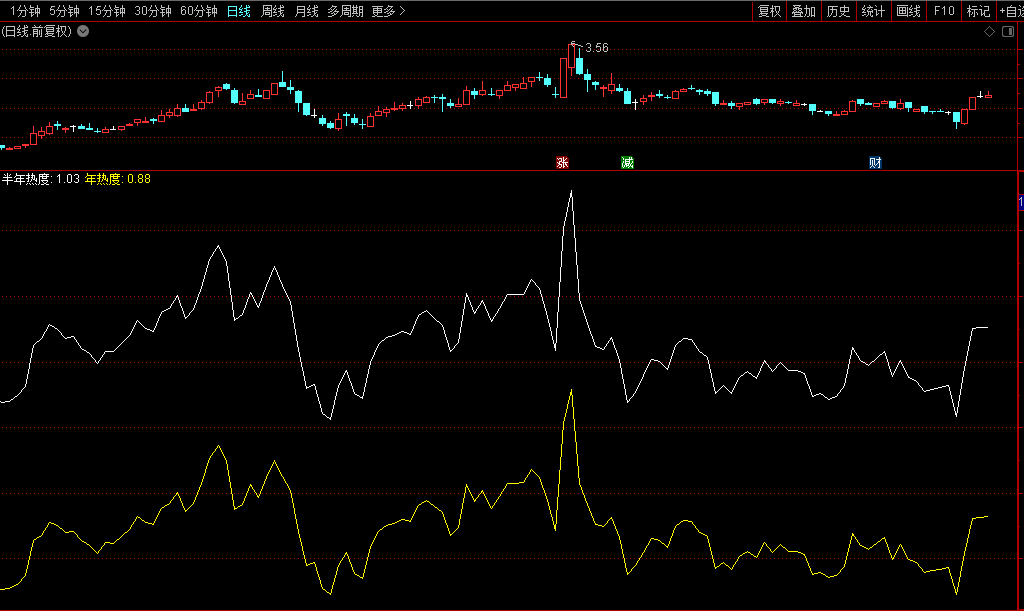This screenshot has height=611, width=1024.
Task: Click the 标记 mark button
Action: pyautogui.click(x=978, y=11)
